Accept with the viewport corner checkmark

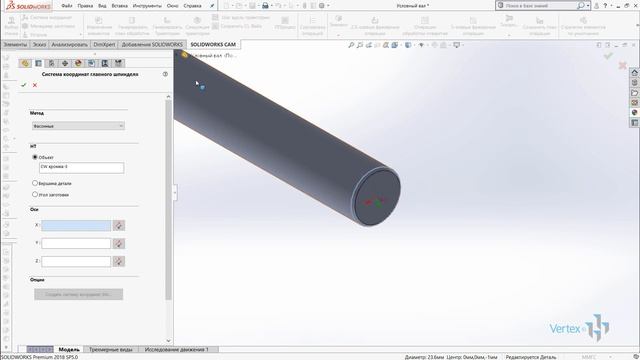tap(608, 56)
